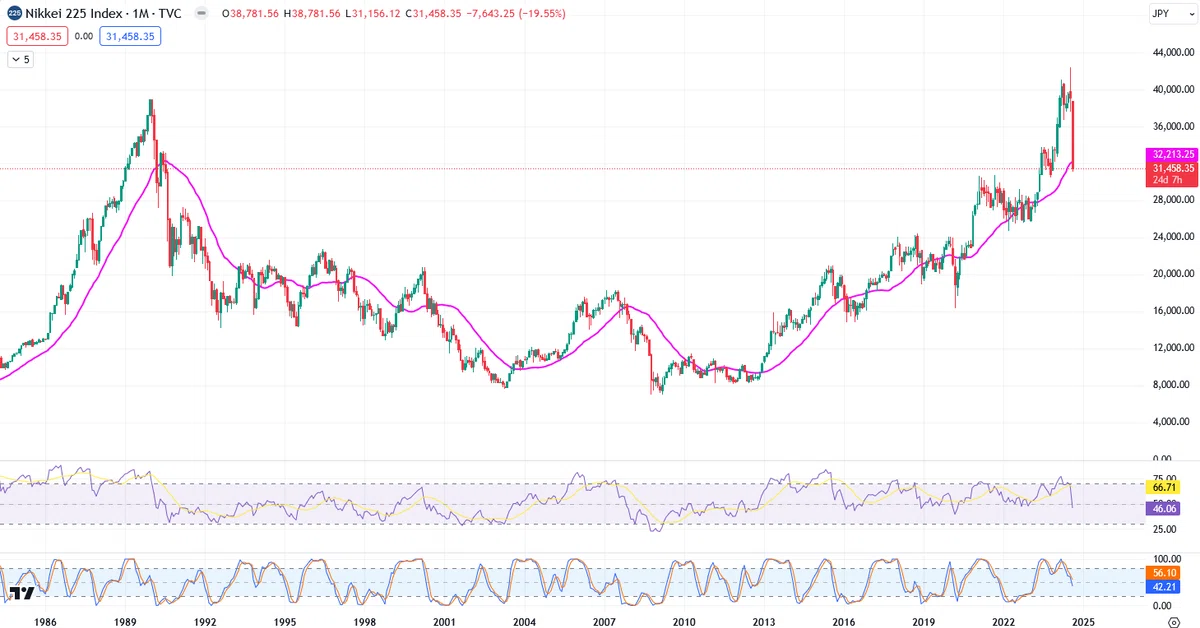Click the blue 42.21 stochastic label
This screenshot has width=1200, height=628.
click(1162, 587)
